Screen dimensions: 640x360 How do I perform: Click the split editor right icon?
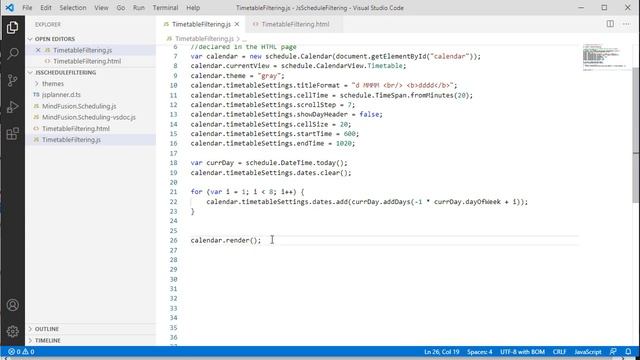point(610,24)
